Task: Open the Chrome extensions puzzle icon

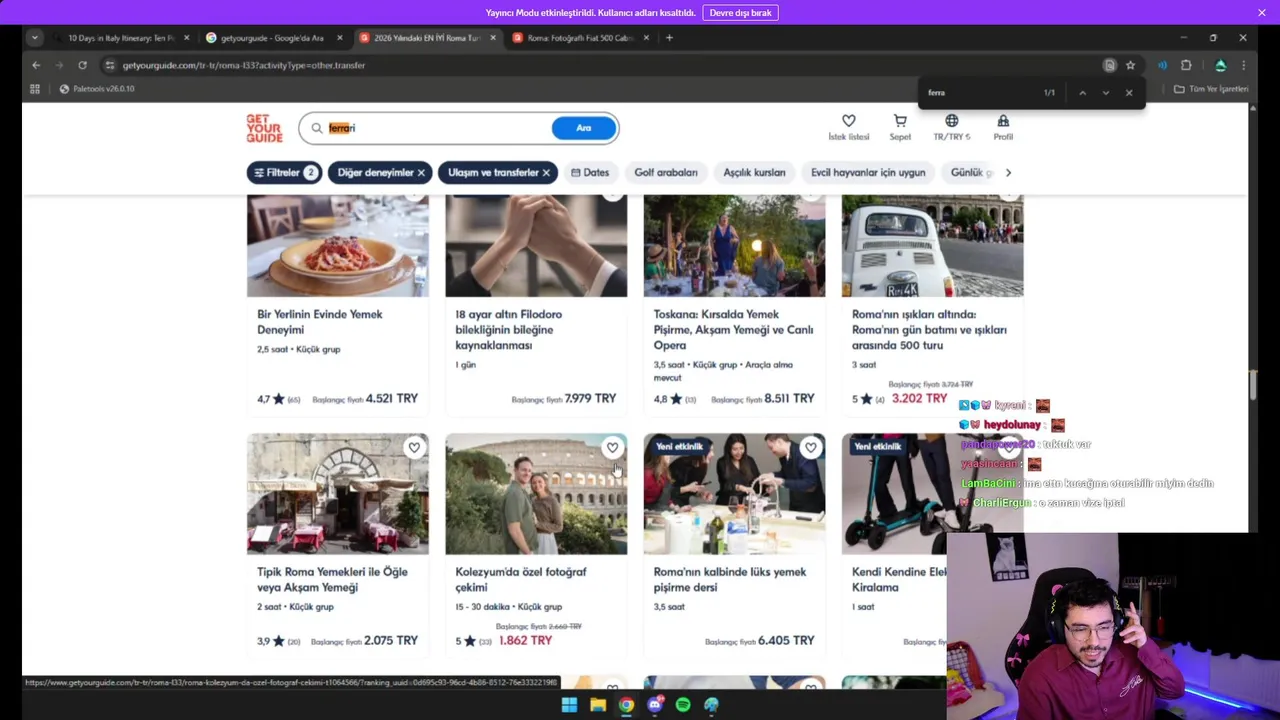Action: pos(1186,65)
